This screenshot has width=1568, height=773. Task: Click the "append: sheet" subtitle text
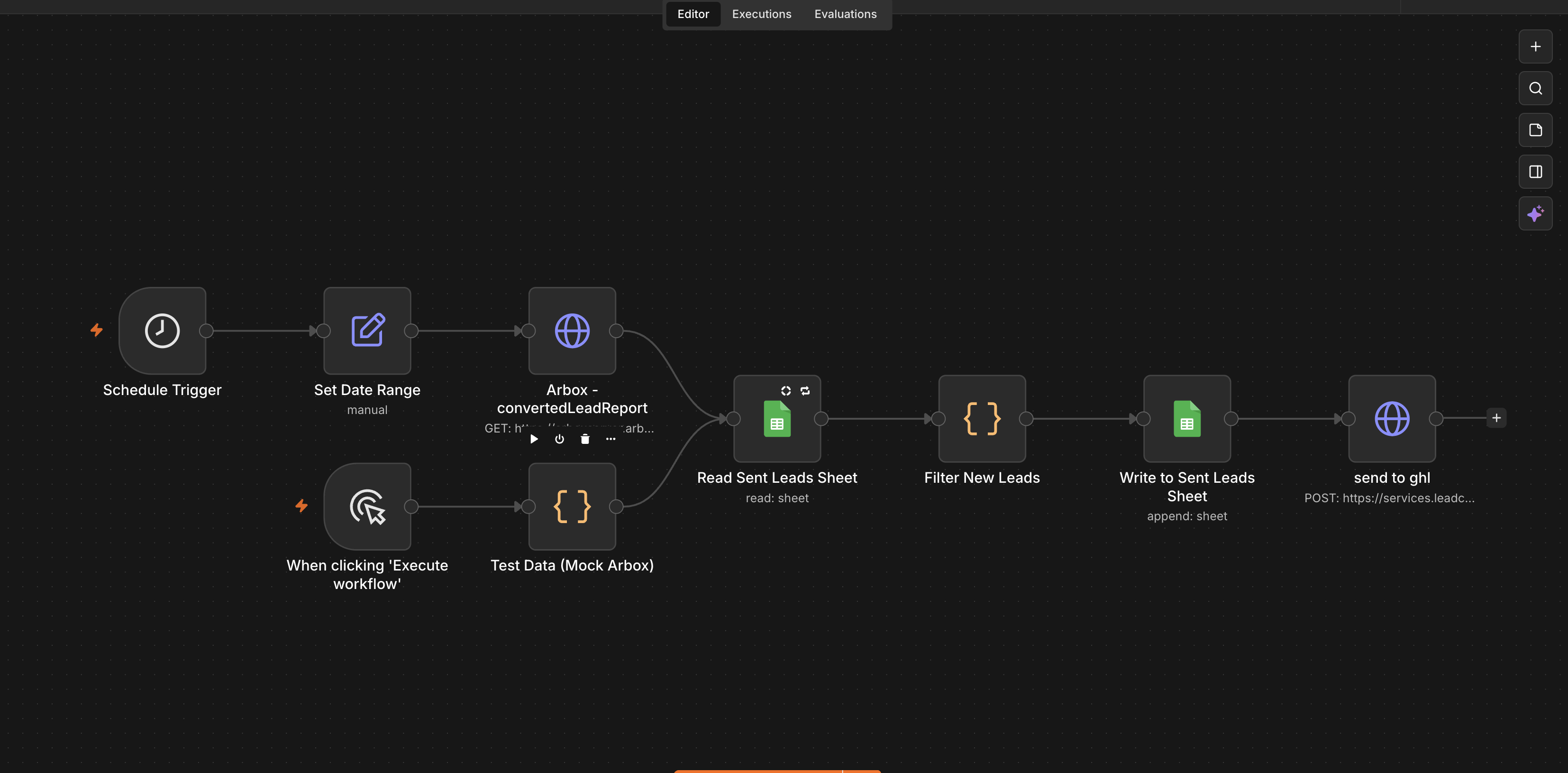(x=1187, y=516)
